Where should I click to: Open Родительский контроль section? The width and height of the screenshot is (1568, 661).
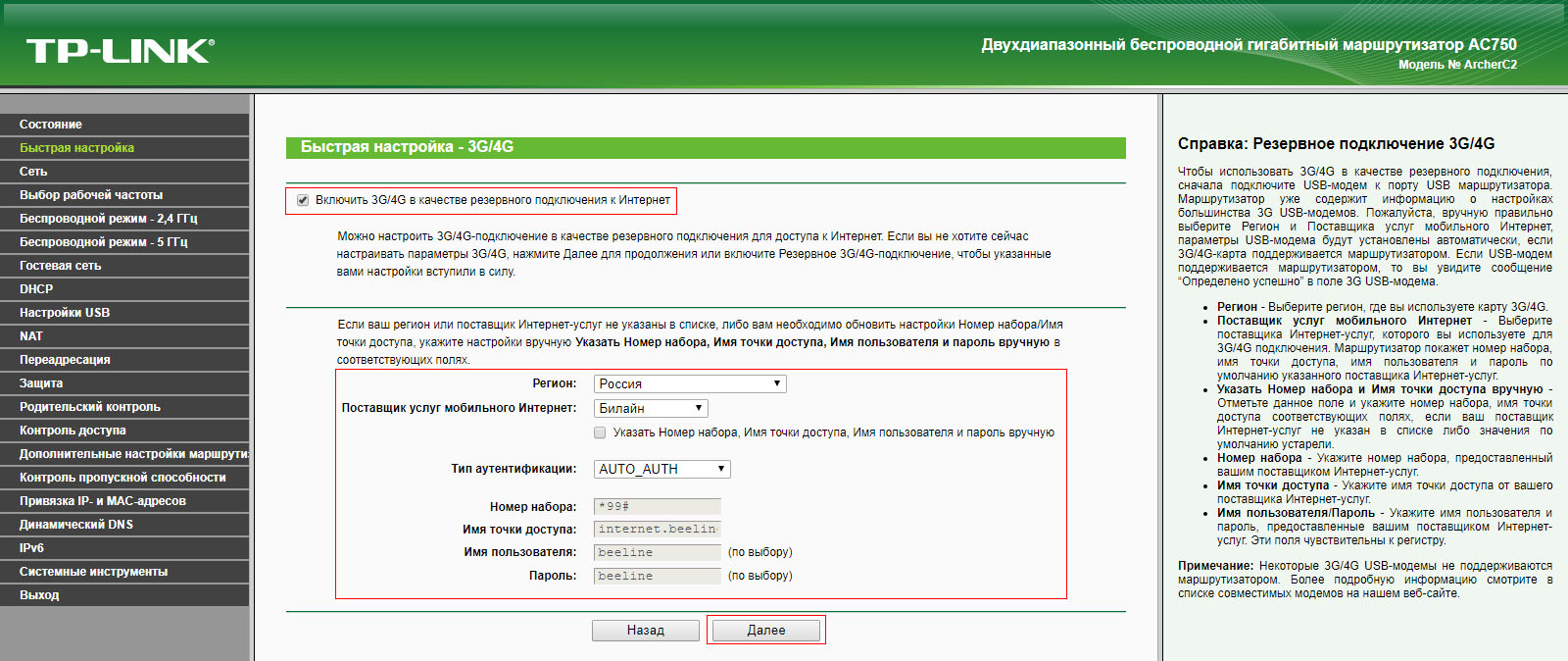(124, 407)
